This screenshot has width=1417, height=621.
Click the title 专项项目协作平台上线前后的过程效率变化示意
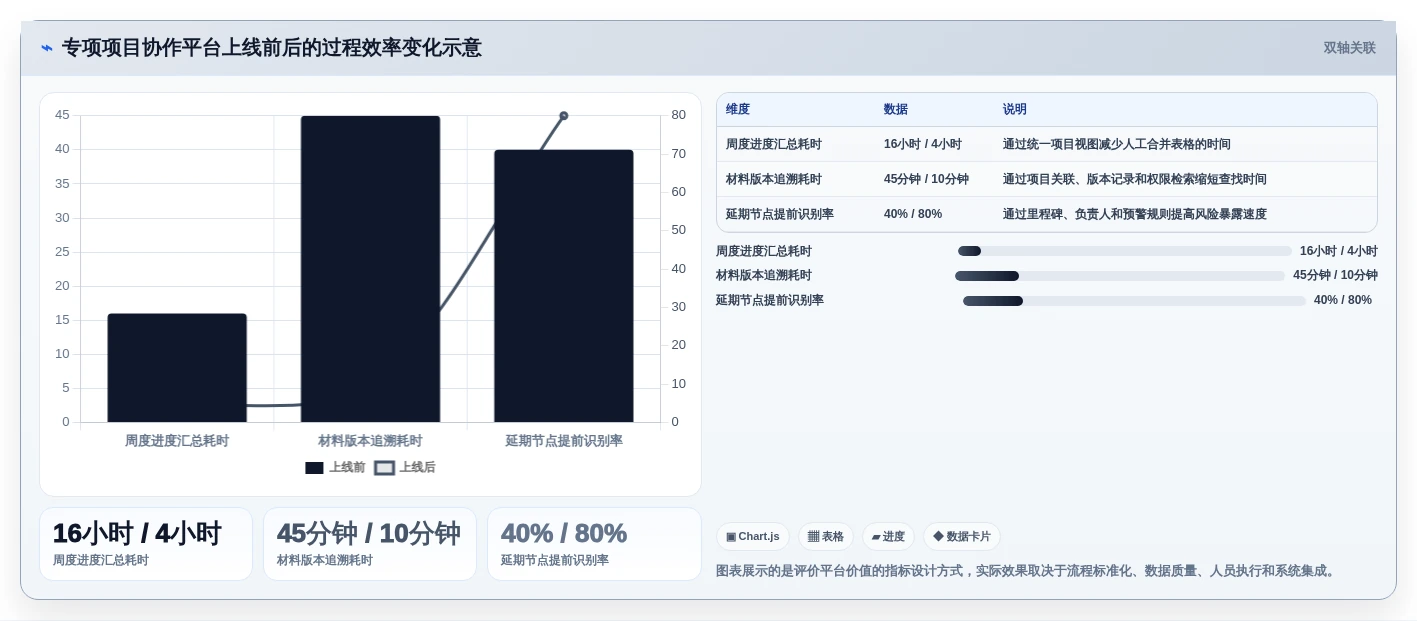tap(272, 48)
